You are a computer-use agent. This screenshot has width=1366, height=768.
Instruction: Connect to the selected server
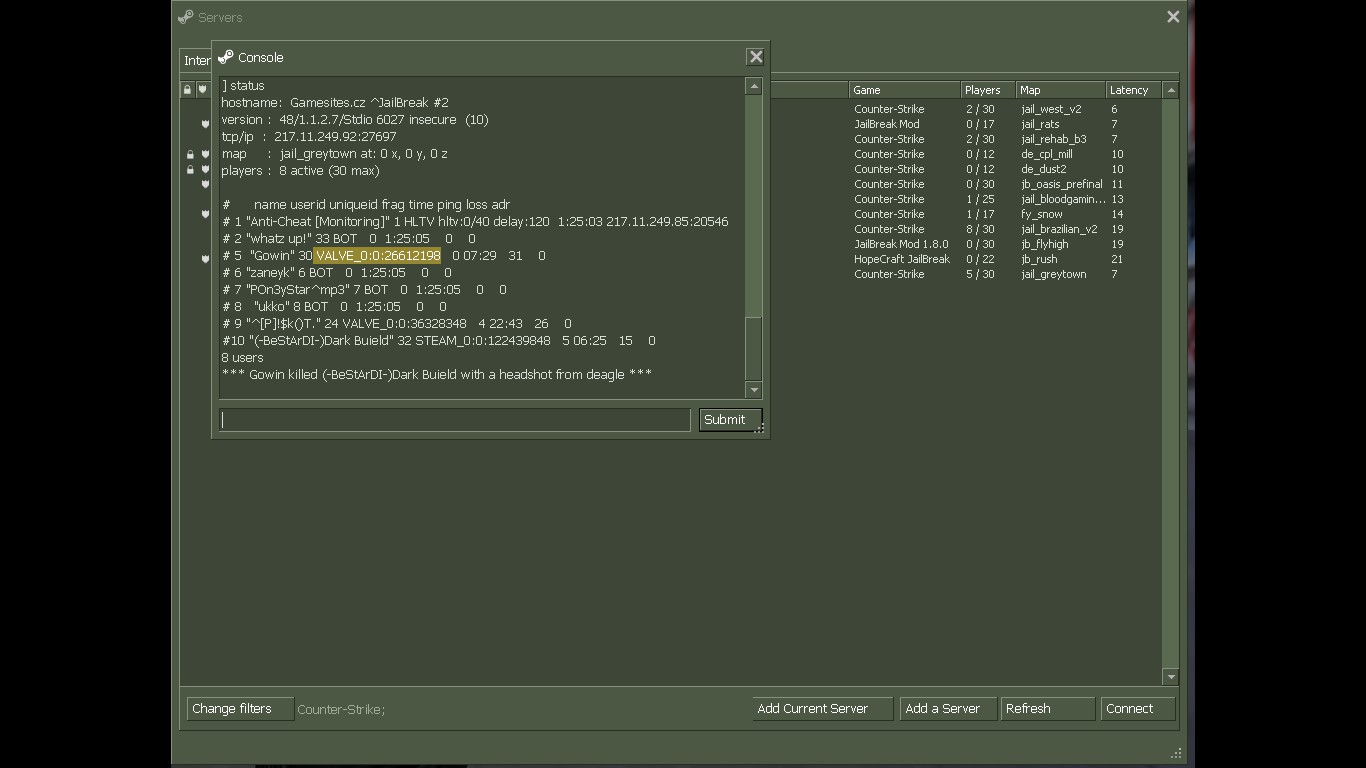coord(1137,709)
